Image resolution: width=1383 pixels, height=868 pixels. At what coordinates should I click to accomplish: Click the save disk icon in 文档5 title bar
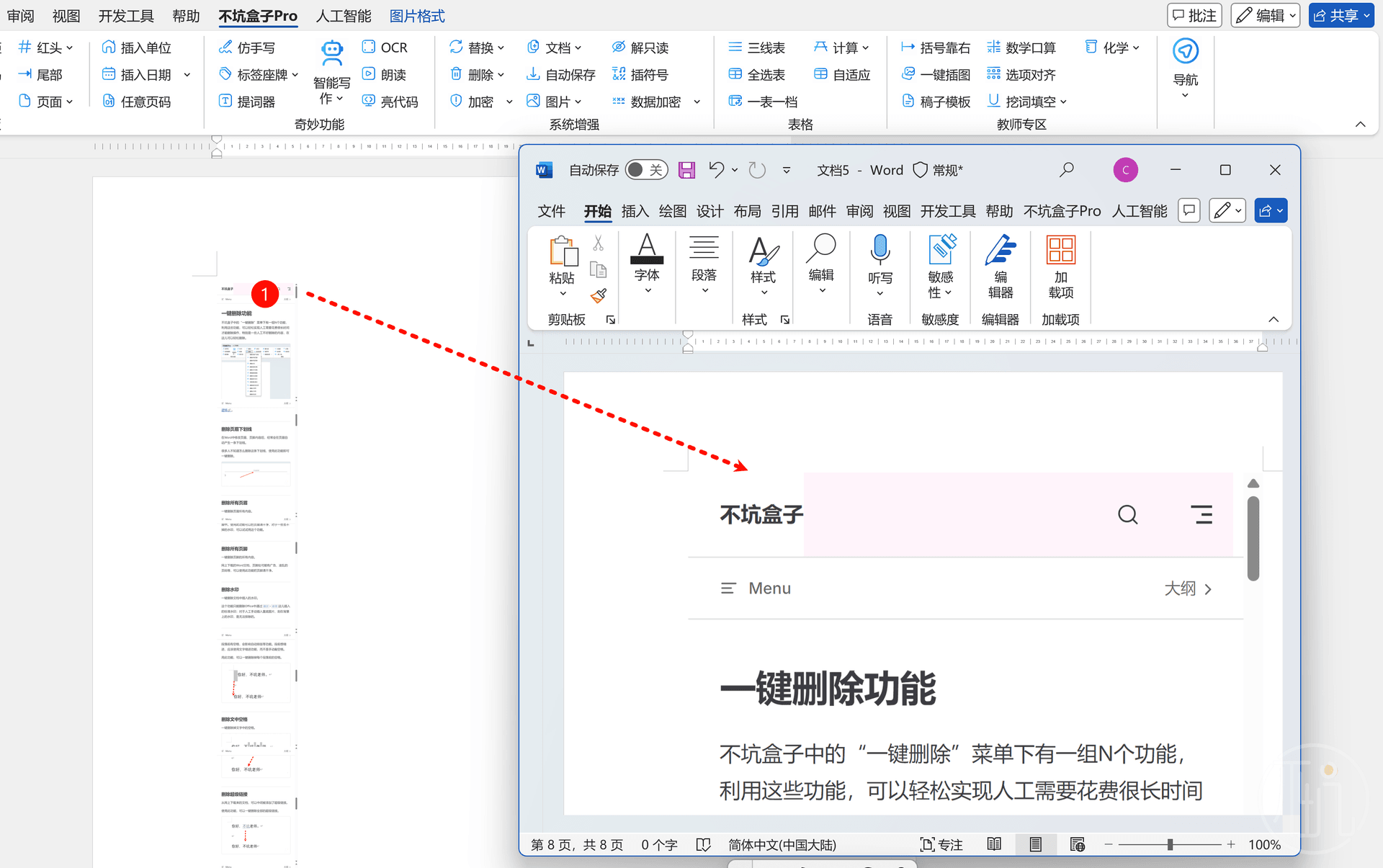[686, 170]
